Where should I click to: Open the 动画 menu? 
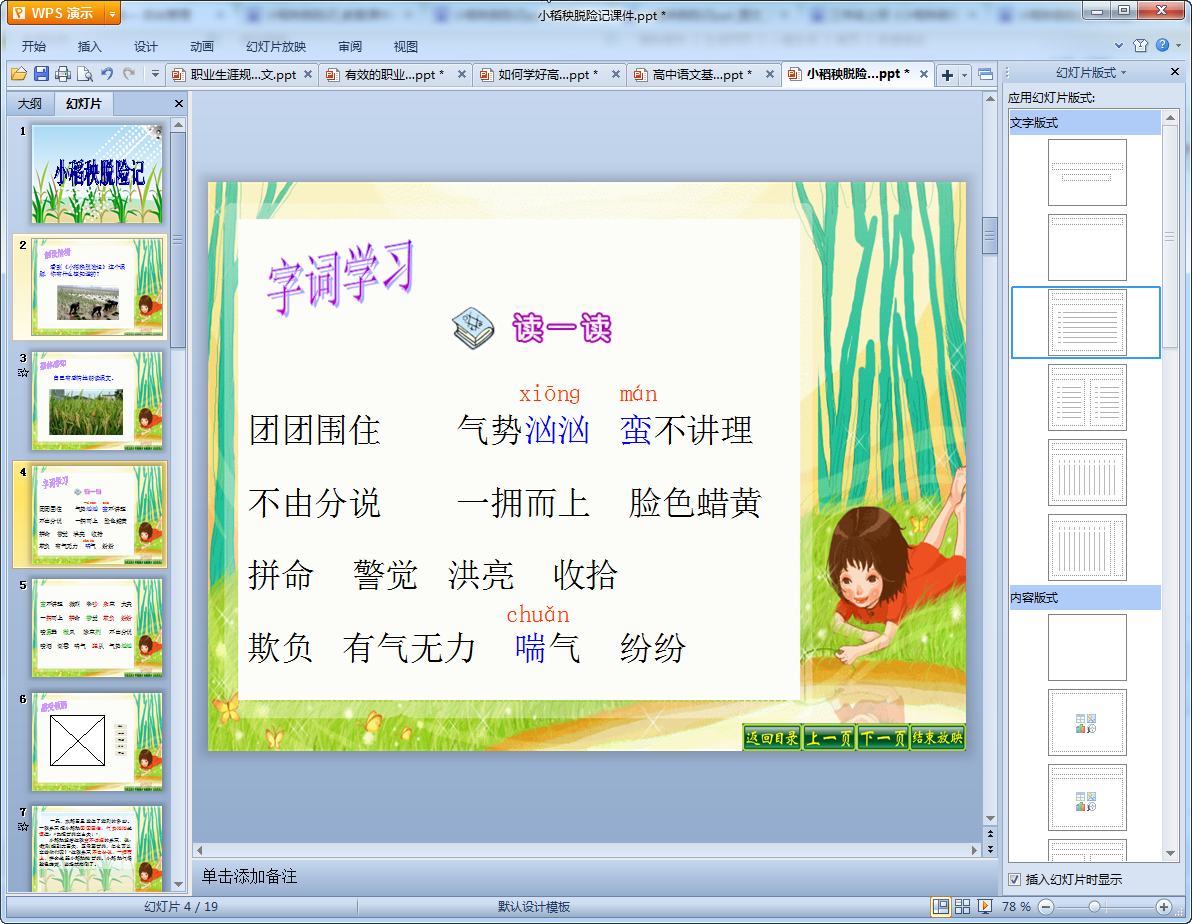[x=202, y=47]
